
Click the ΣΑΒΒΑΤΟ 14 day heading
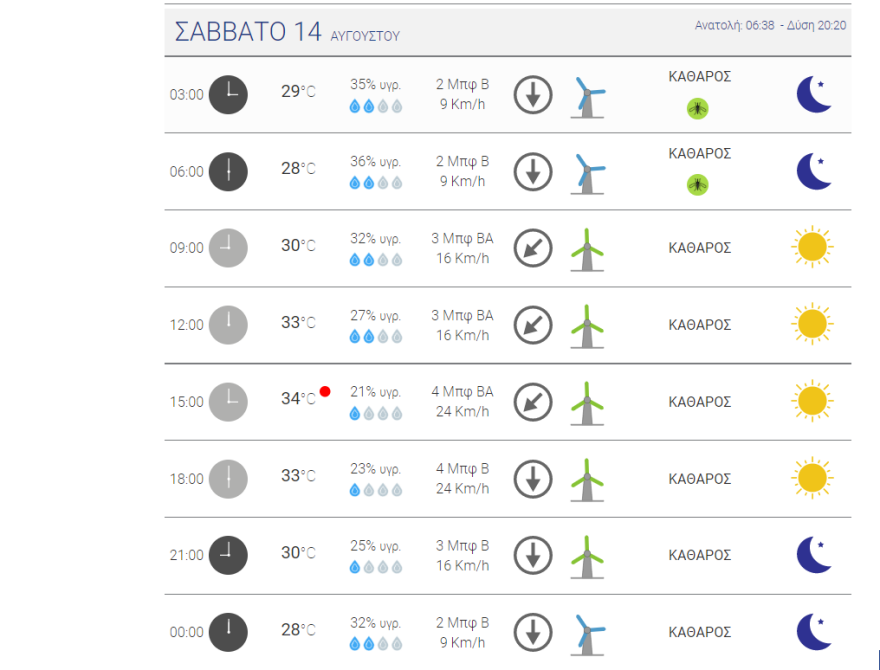coord(247,32)
